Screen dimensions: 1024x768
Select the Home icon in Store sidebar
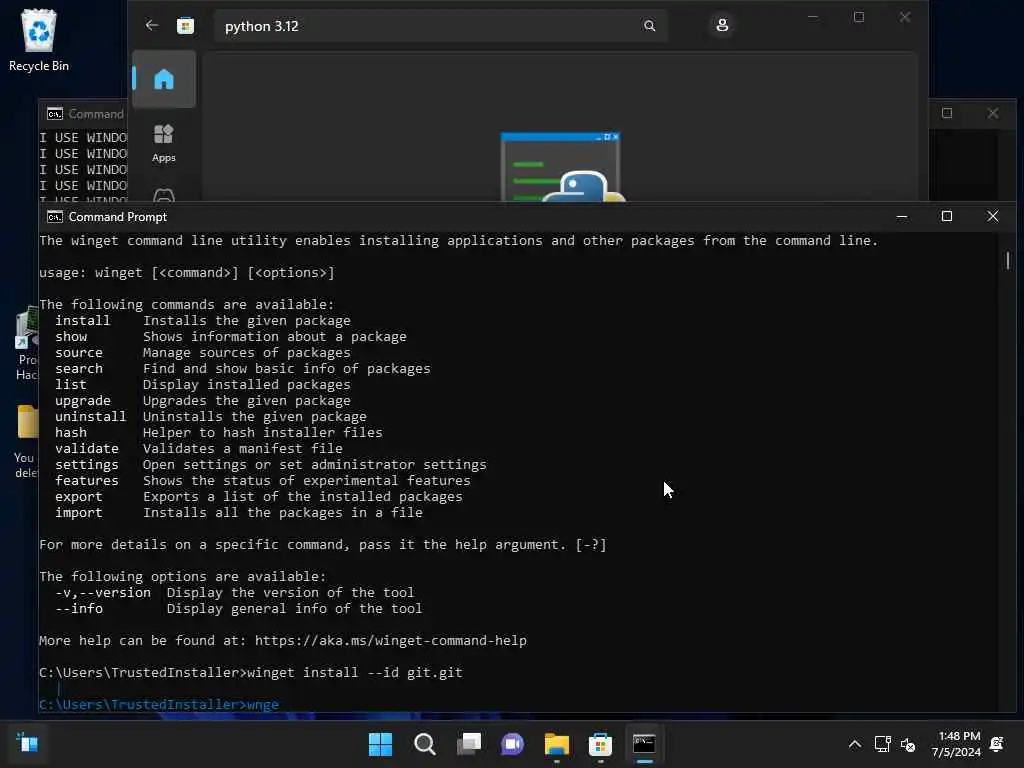164,79
